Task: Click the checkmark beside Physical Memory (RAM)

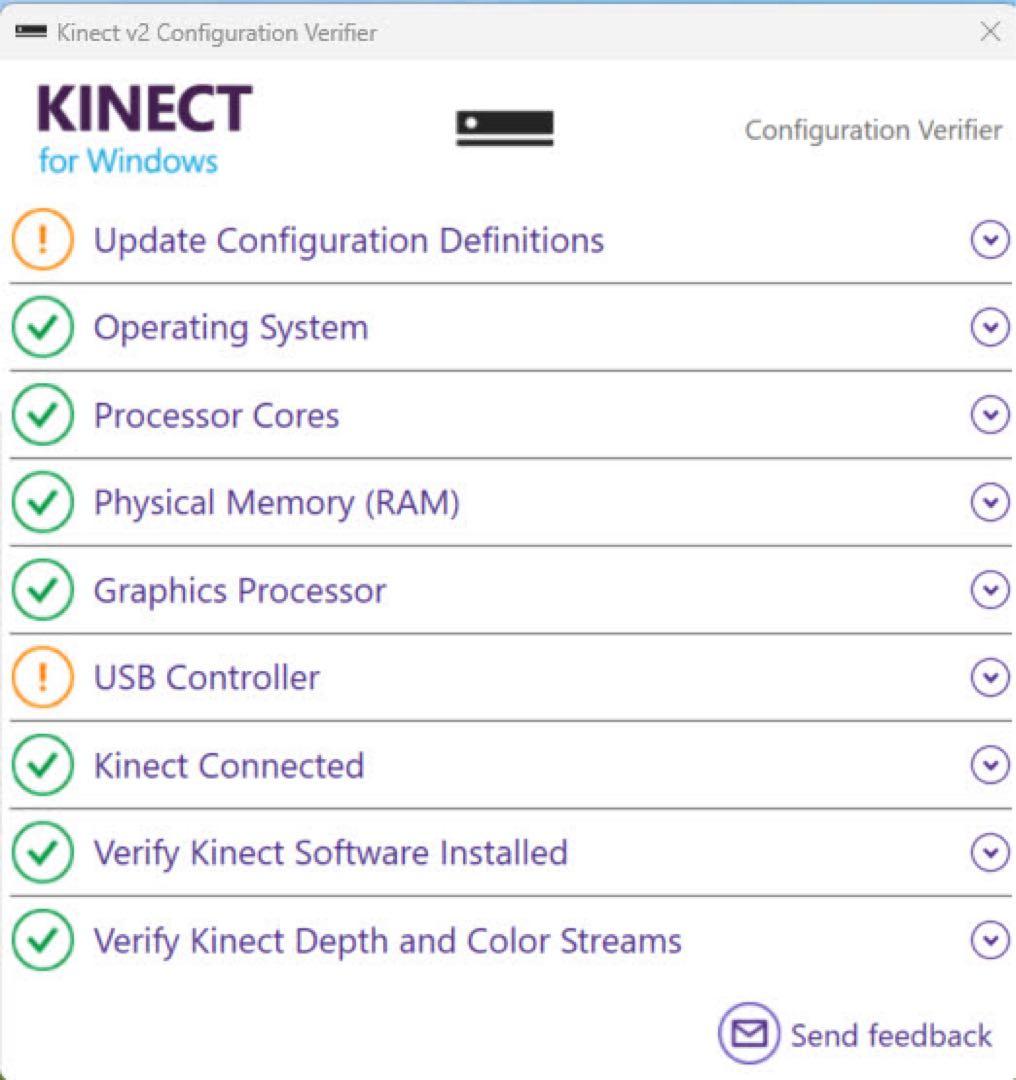Action: tap(42, 503)
